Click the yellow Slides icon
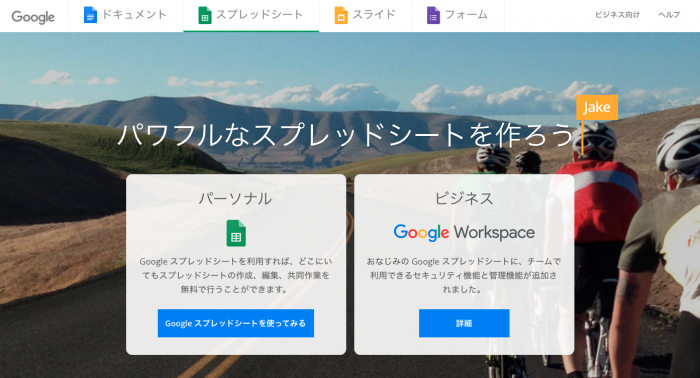Screen dimensions: 700x378 (x=341, y=15)
